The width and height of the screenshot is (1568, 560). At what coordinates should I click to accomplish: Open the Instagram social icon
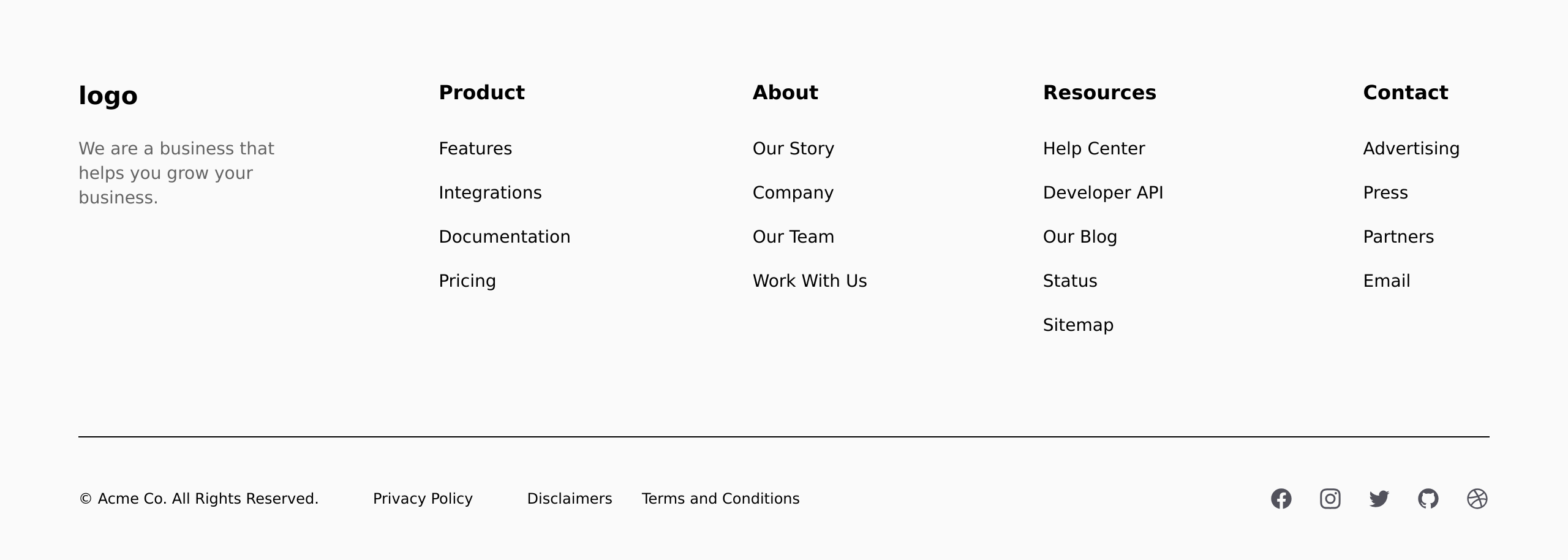pyautogui.click(x=1330, y=499)
